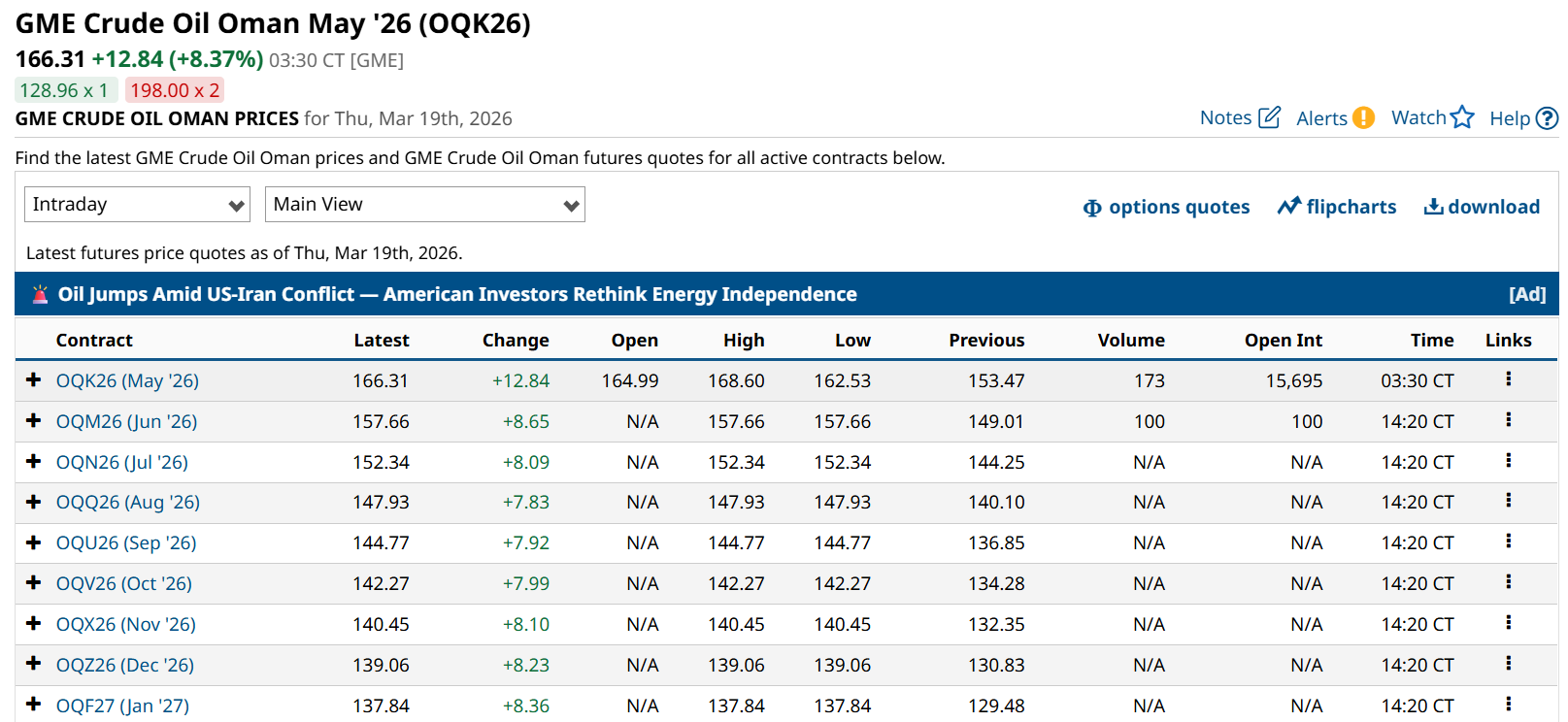This screenshot has width=1568, height=722.
Task: Expand the OQQ26 (Aug '26) row
Action: pos(34,502)
